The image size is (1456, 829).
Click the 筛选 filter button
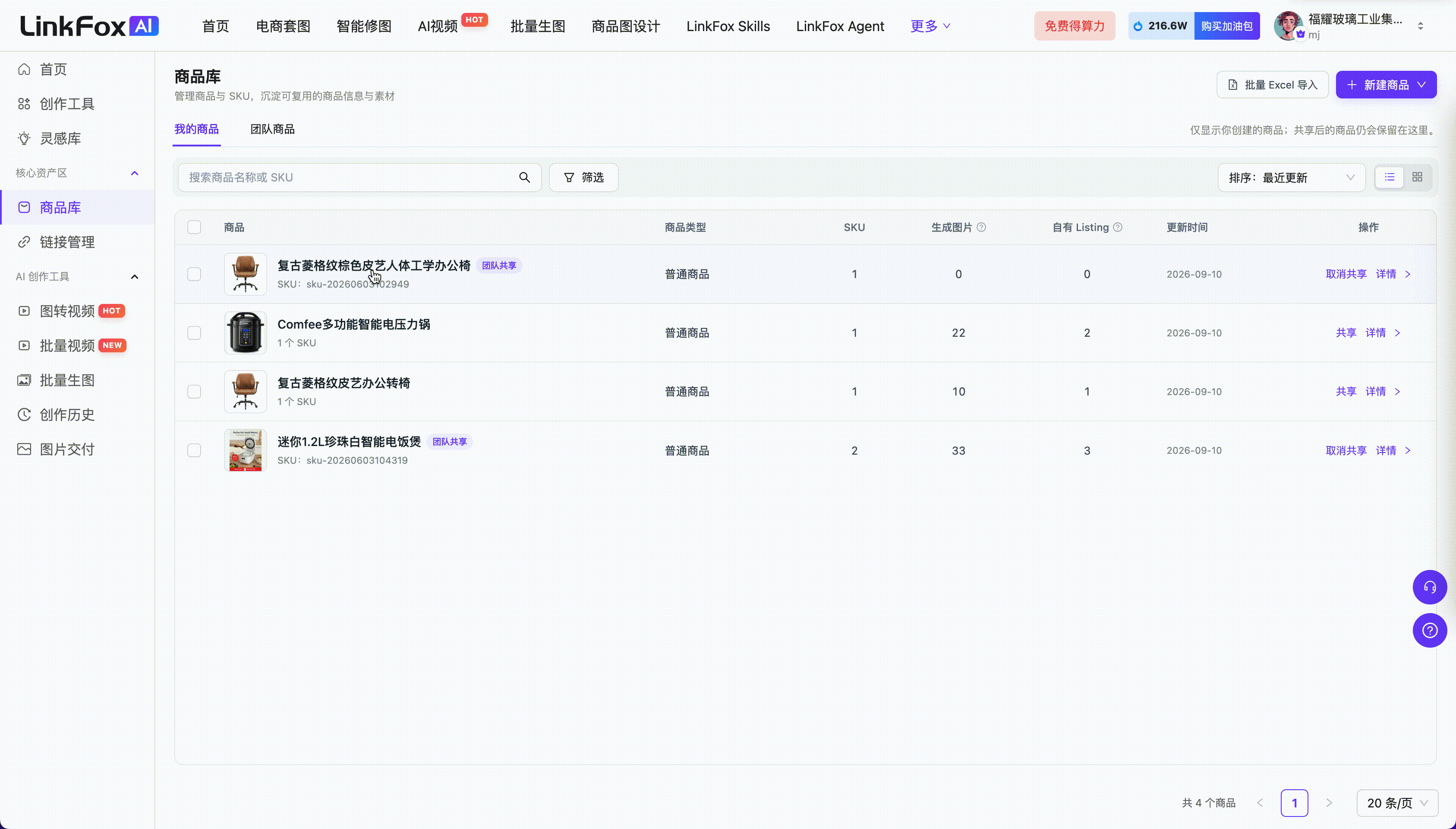pyautogui.click(x=583, y=177)
